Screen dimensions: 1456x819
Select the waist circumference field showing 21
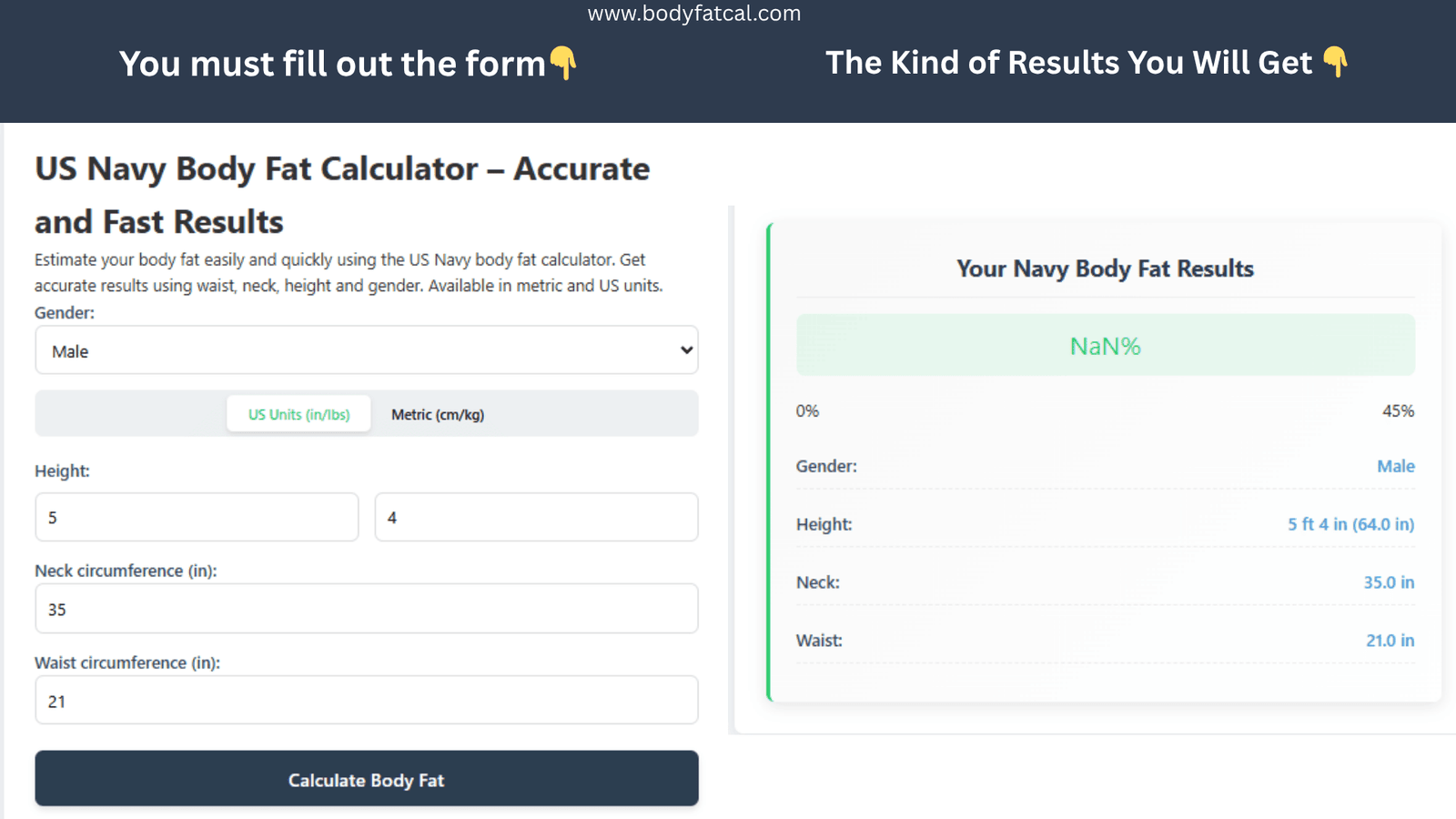click(x=366, y=701)
